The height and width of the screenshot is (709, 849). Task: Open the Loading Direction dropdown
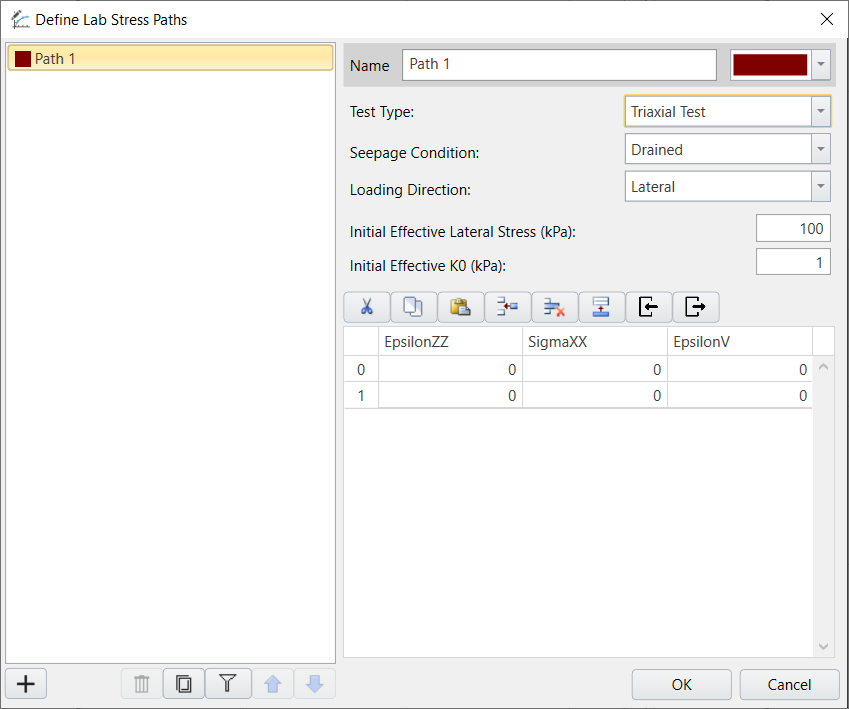pyautogui.click(x=819, y=186)
